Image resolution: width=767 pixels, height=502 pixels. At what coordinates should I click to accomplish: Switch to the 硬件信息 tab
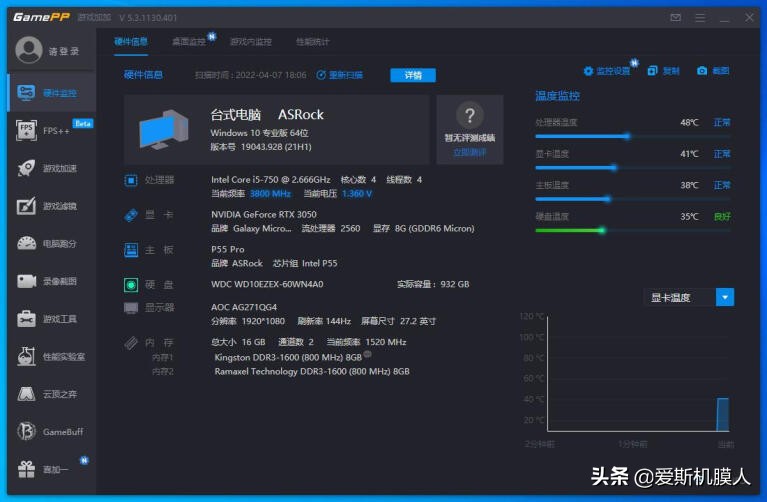(131, 42)
